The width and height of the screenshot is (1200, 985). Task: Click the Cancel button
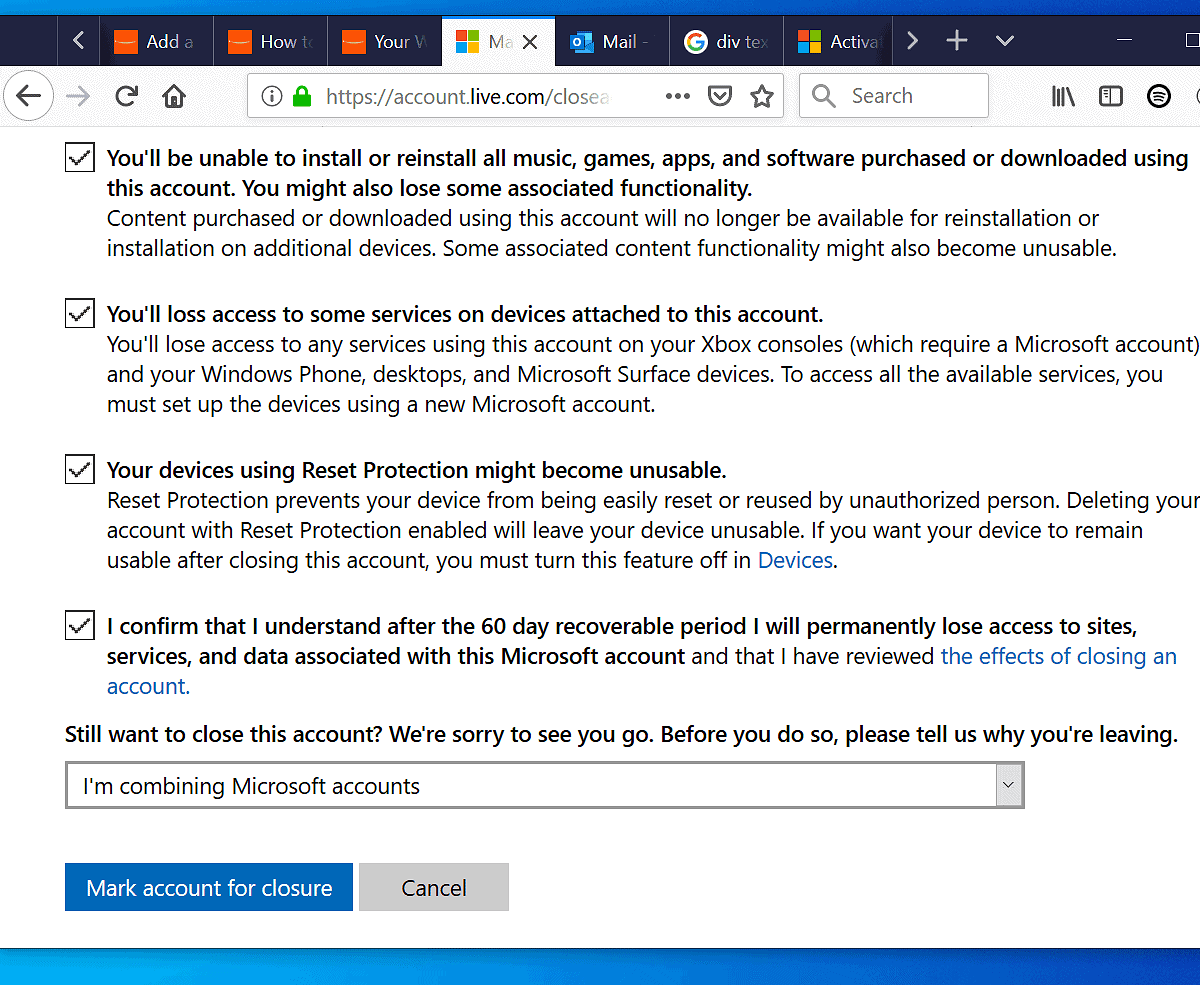pyautogui.click(x=434, y=887)
